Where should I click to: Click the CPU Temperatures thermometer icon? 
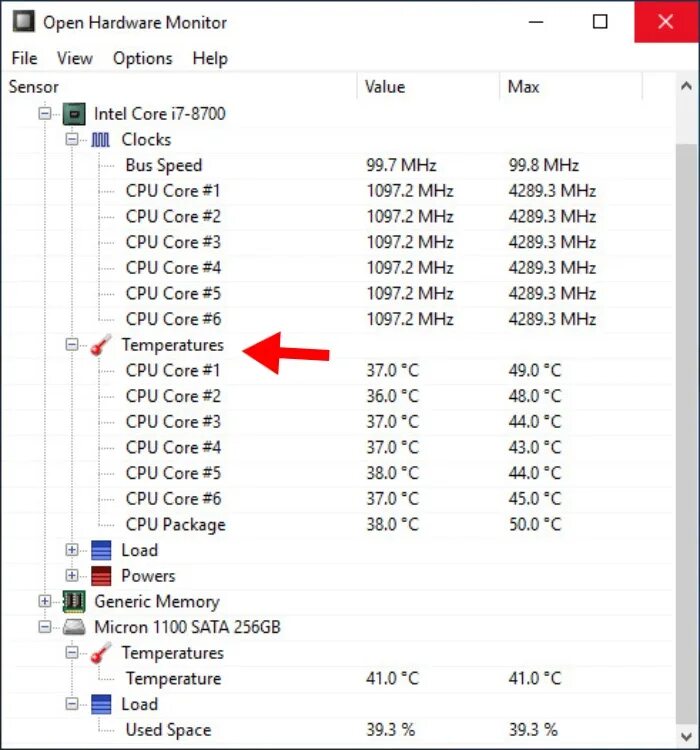tap(101, 345)
